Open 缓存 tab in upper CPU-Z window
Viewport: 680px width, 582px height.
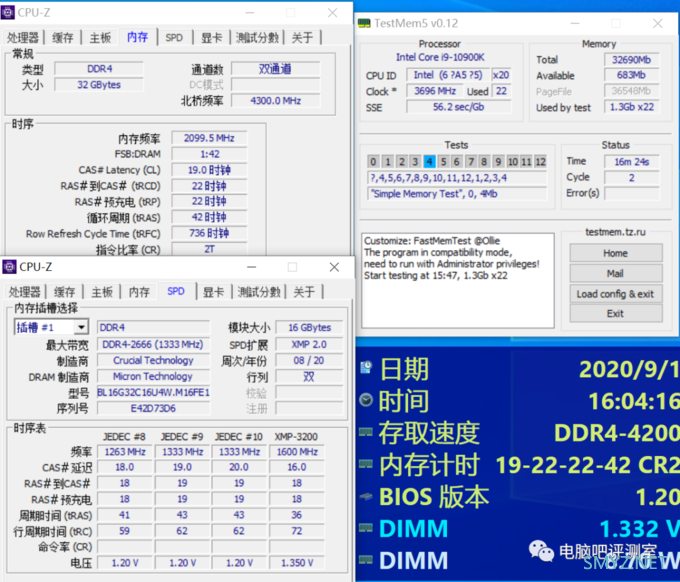(x=62, y=38)
